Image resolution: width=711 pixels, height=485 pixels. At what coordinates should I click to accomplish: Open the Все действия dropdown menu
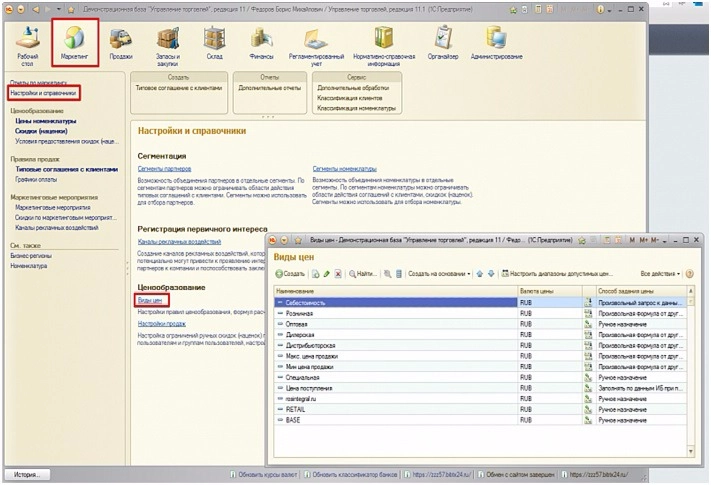pyautogui.click(x=661, y=273)
